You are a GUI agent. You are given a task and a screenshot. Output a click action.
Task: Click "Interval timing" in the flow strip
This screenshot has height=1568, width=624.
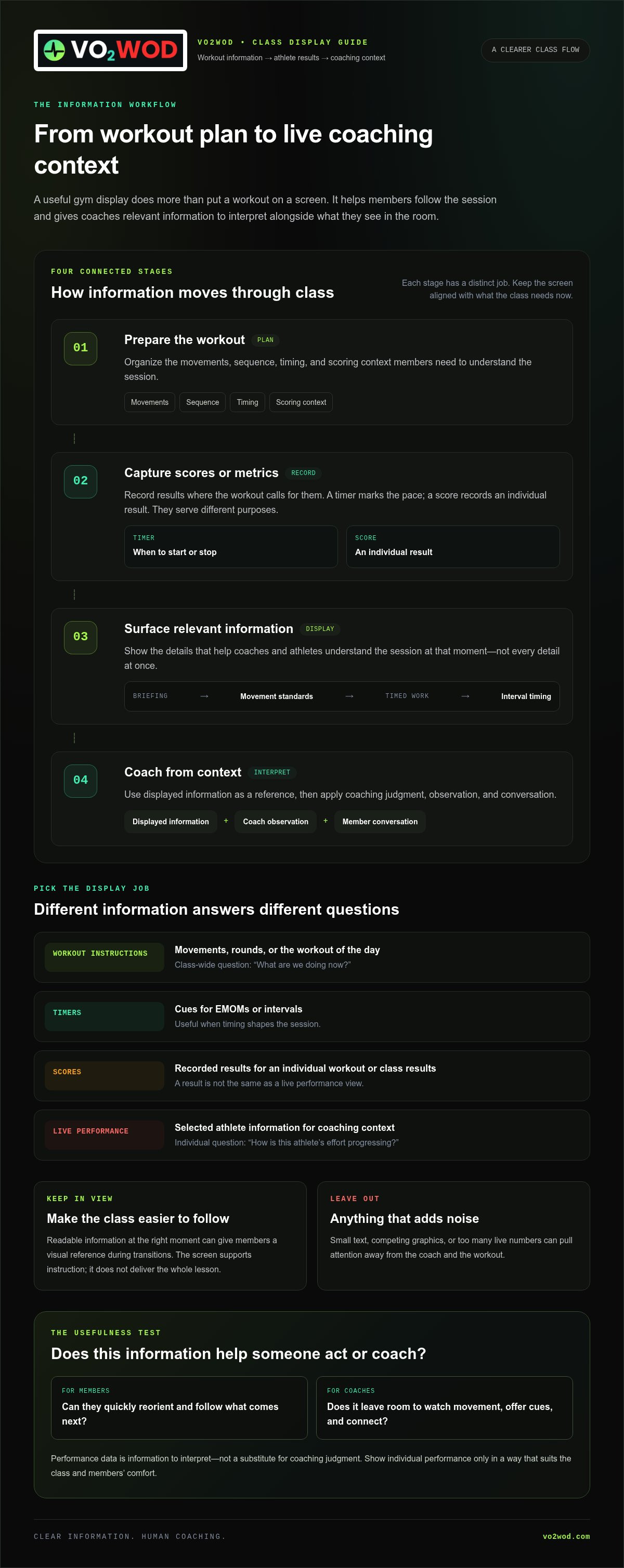(x=526, y=696)
